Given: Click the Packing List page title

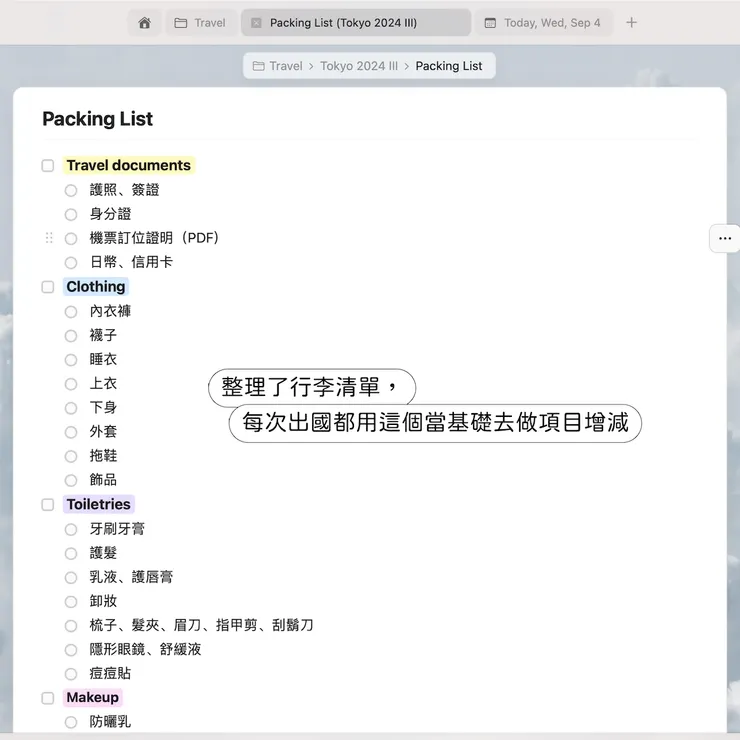Looking at the screenshot, I should tap(98, 119).
